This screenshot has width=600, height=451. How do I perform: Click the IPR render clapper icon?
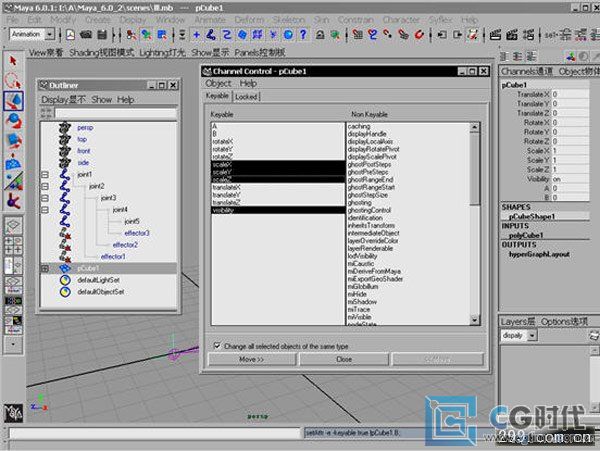512,35
